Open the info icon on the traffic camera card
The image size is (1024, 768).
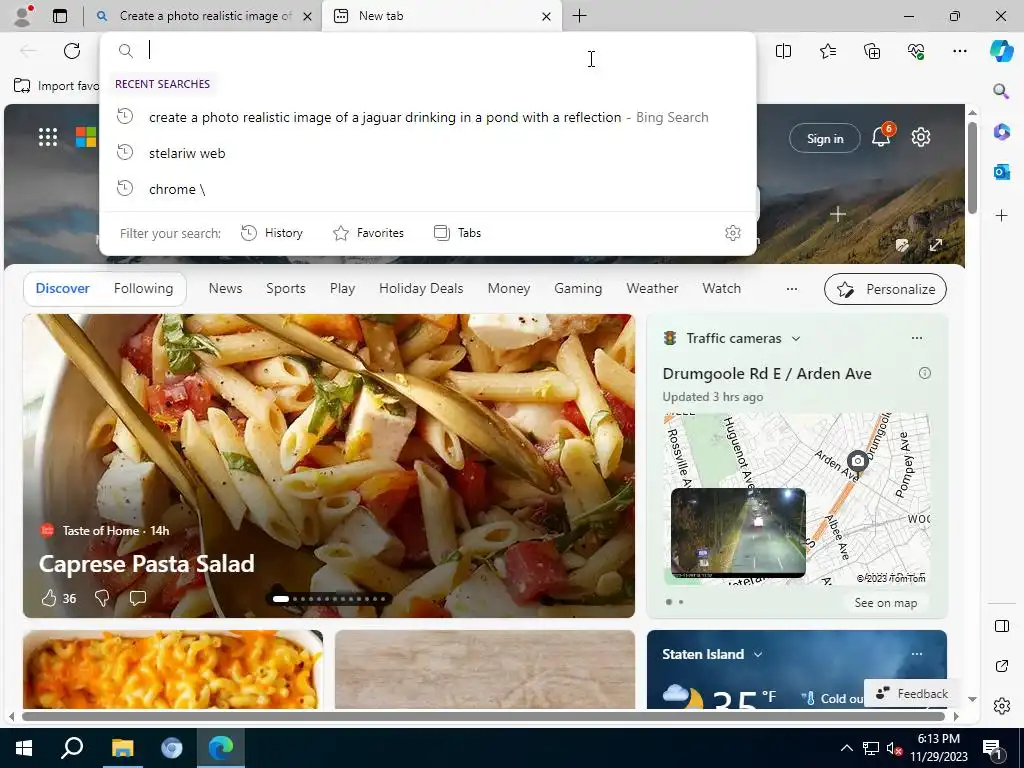click(925, 373)
